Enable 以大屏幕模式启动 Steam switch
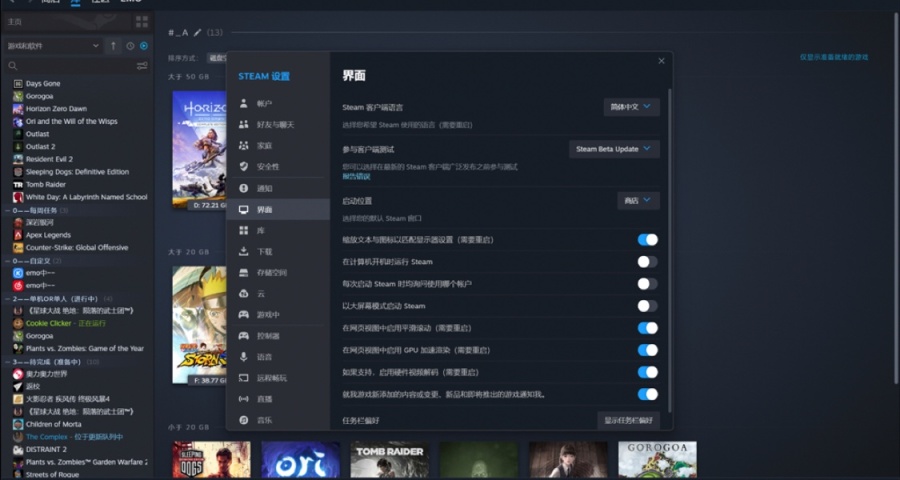The width and height of the screenshot is (900, 480). pos(647,306)
